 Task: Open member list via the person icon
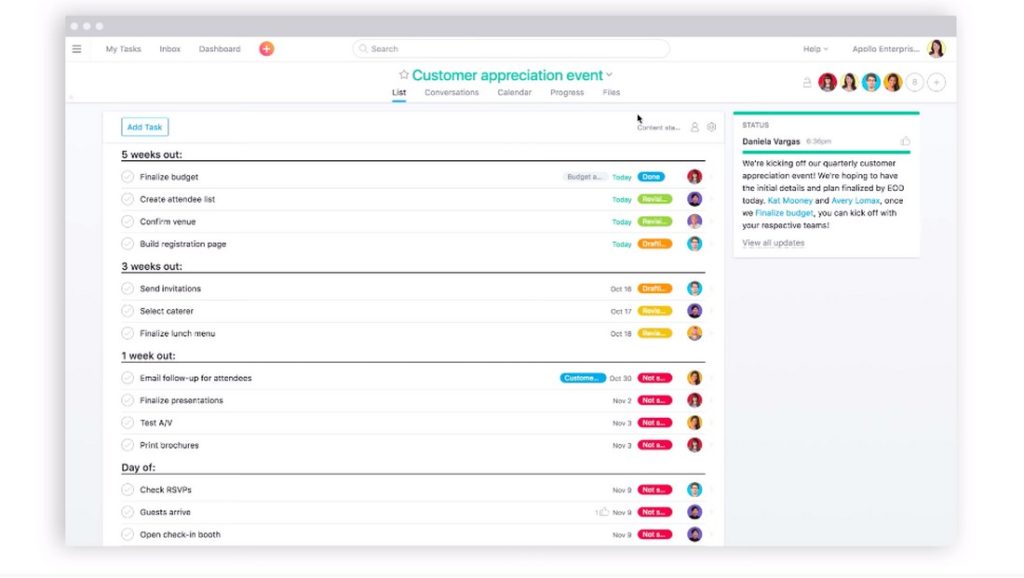click(x=695, y=126)
